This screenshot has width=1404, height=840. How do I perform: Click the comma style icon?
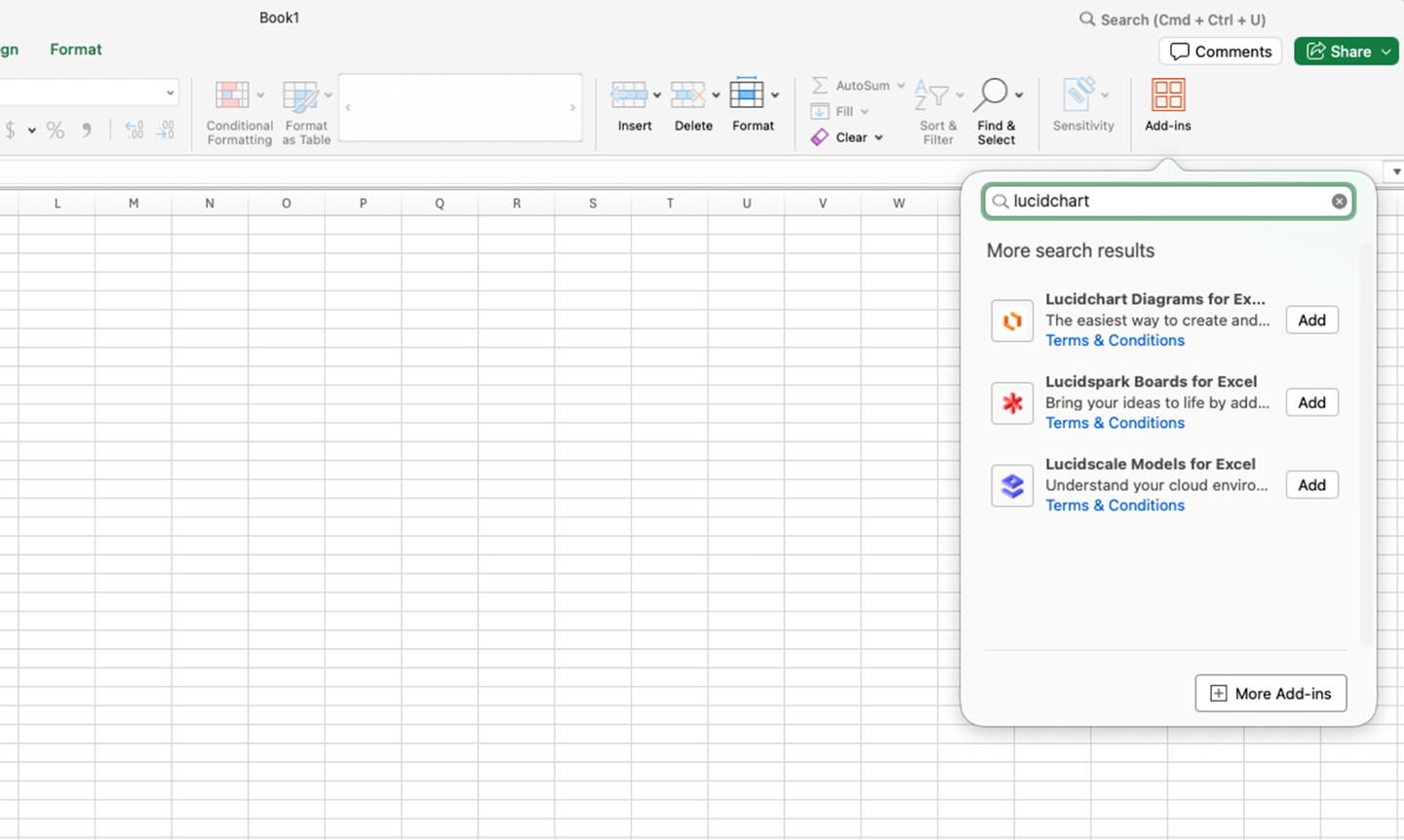(87, 131)
